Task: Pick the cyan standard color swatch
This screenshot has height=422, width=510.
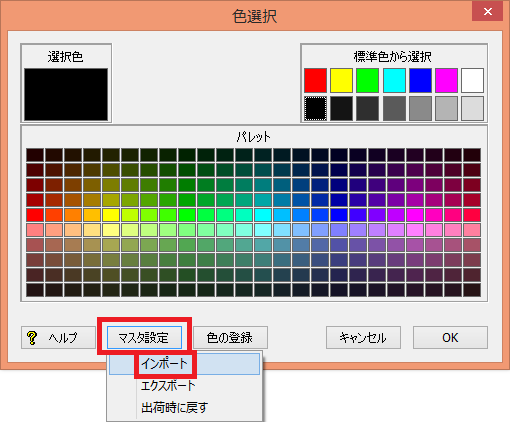Action: click(x=394, y=80)
